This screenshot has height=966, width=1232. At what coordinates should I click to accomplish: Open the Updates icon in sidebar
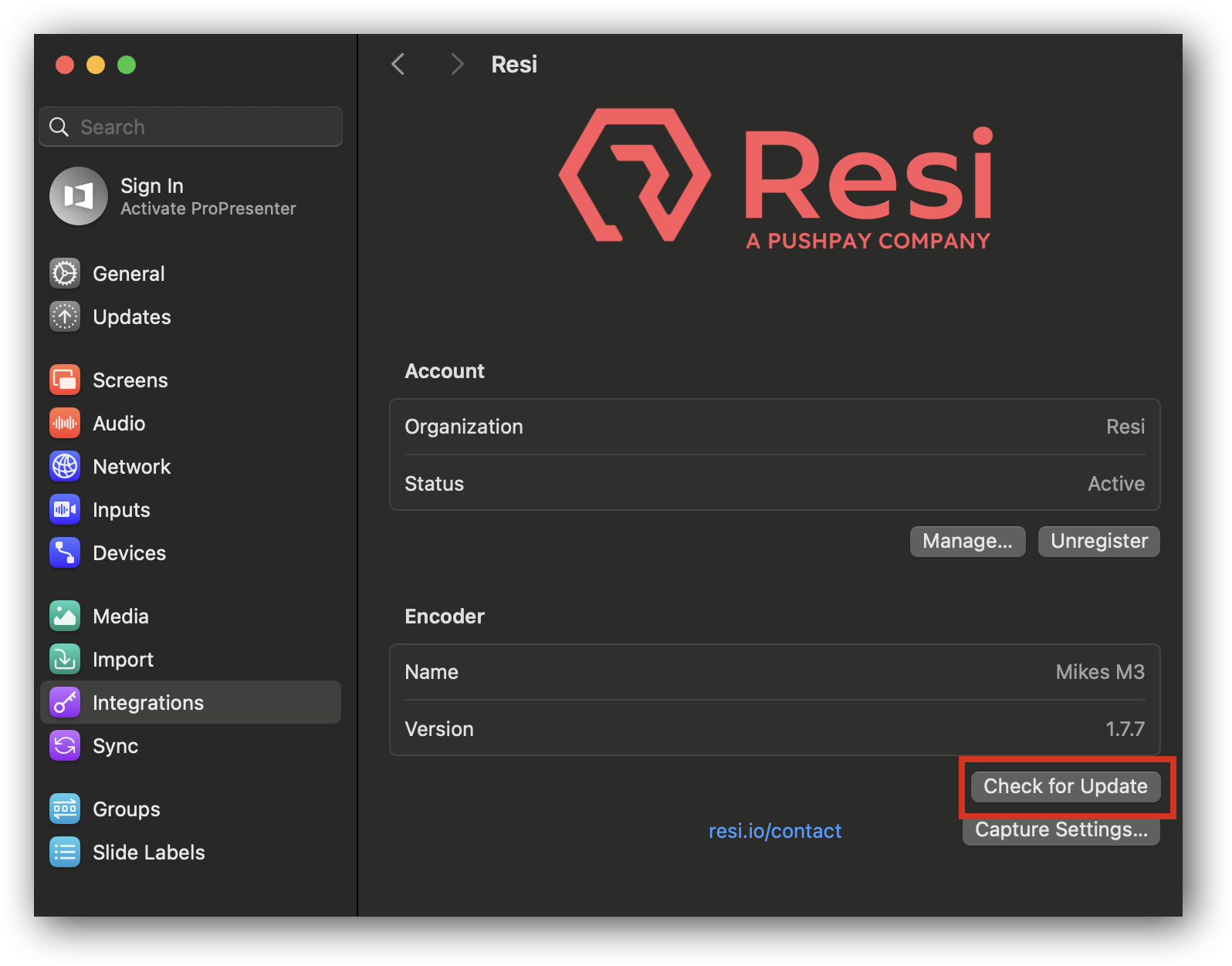pos(65,316)
